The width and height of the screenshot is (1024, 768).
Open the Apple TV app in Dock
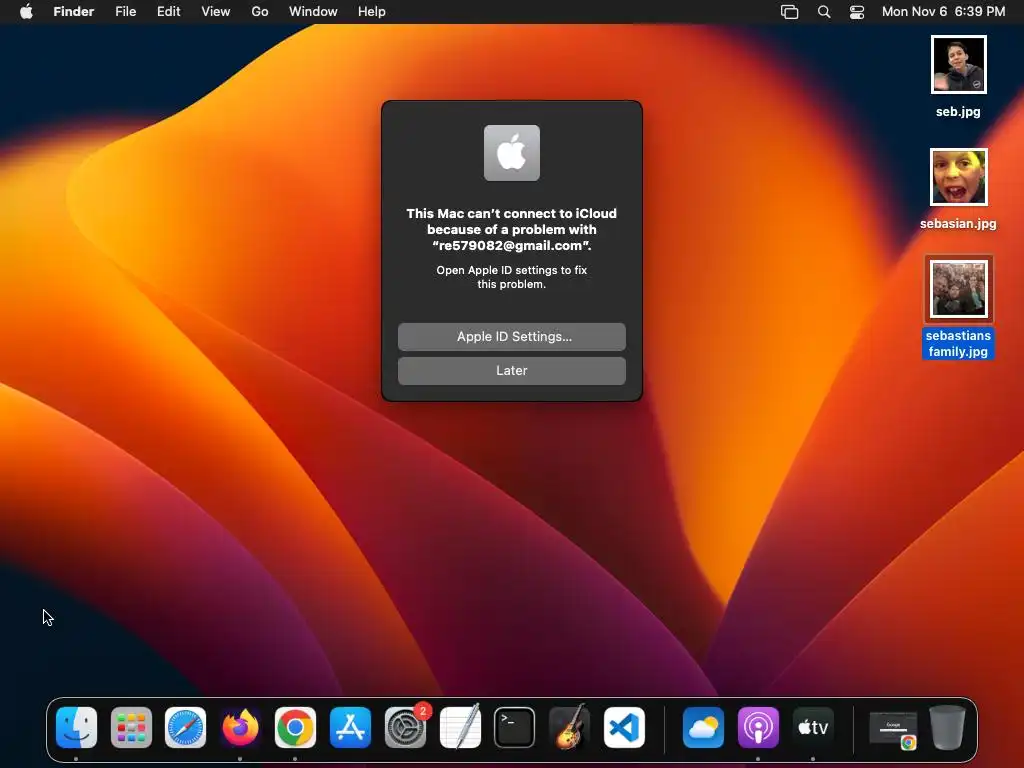click(813, 728)
